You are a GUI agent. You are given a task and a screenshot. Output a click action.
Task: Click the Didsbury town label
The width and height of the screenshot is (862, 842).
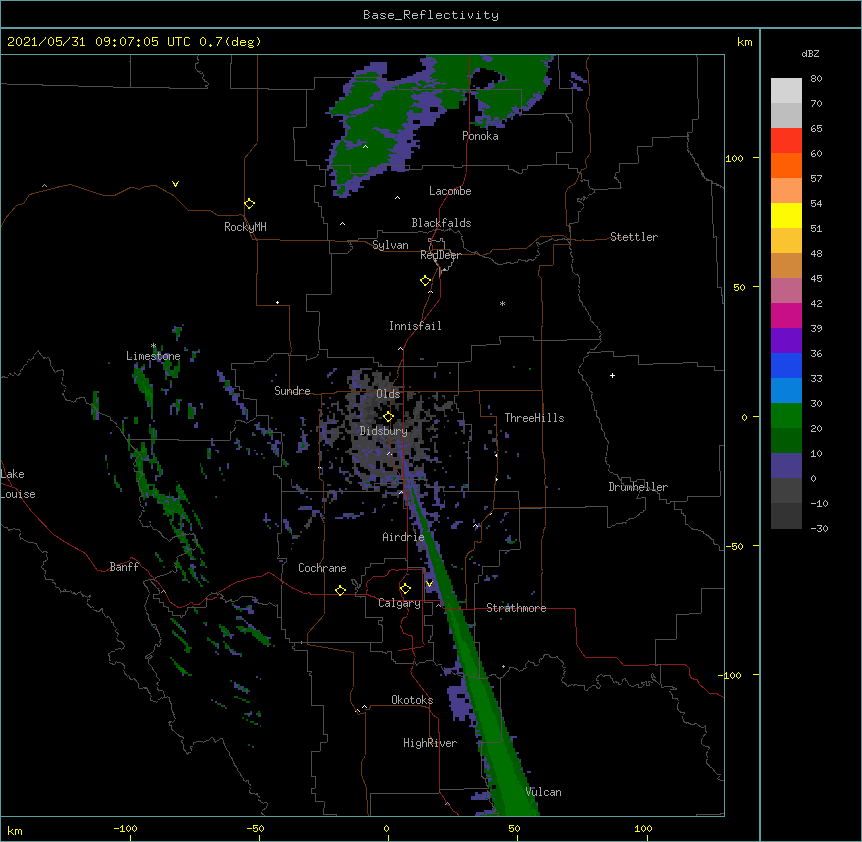(384, 431)
